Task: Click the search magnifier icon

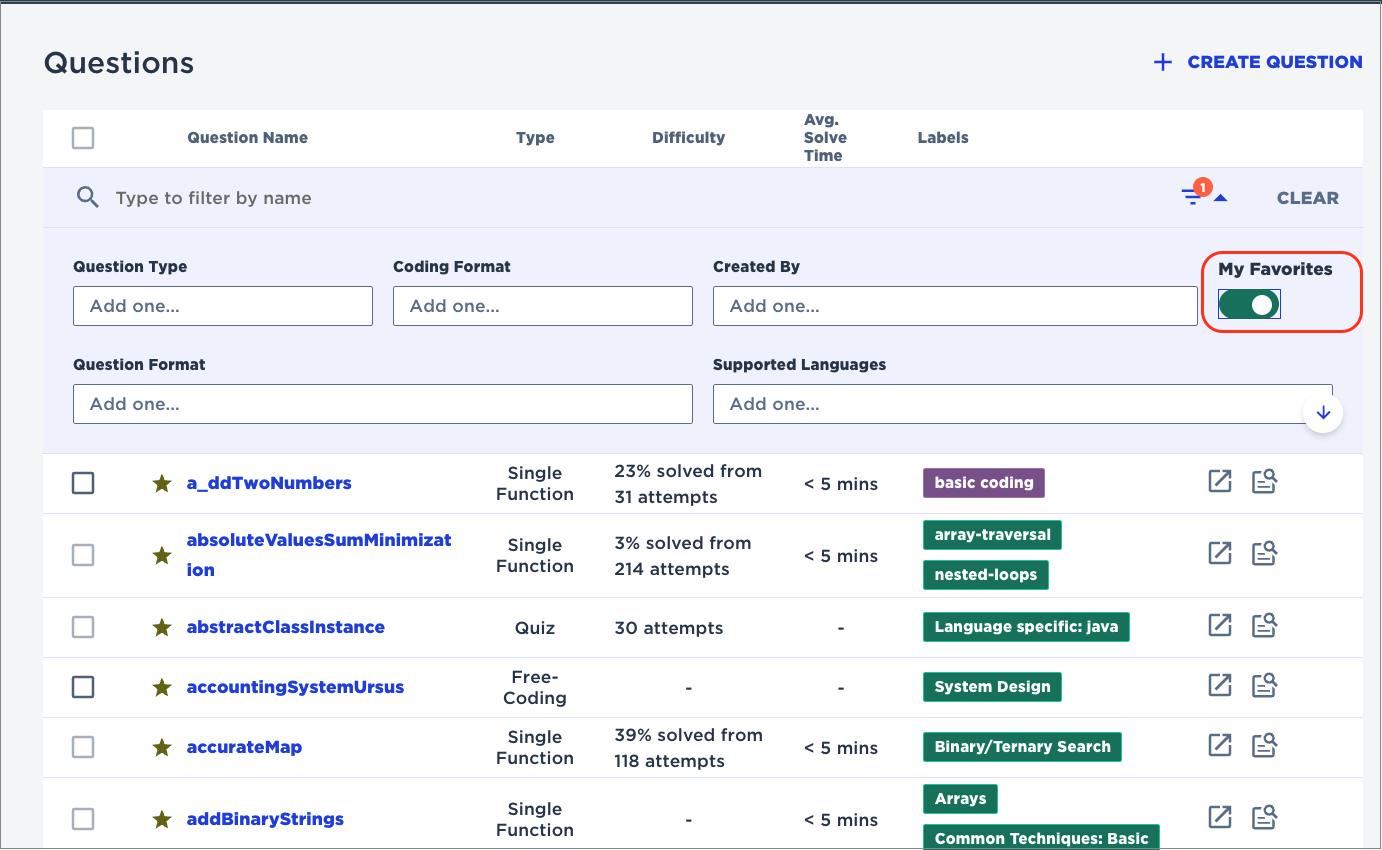Action: pos(87,196)
